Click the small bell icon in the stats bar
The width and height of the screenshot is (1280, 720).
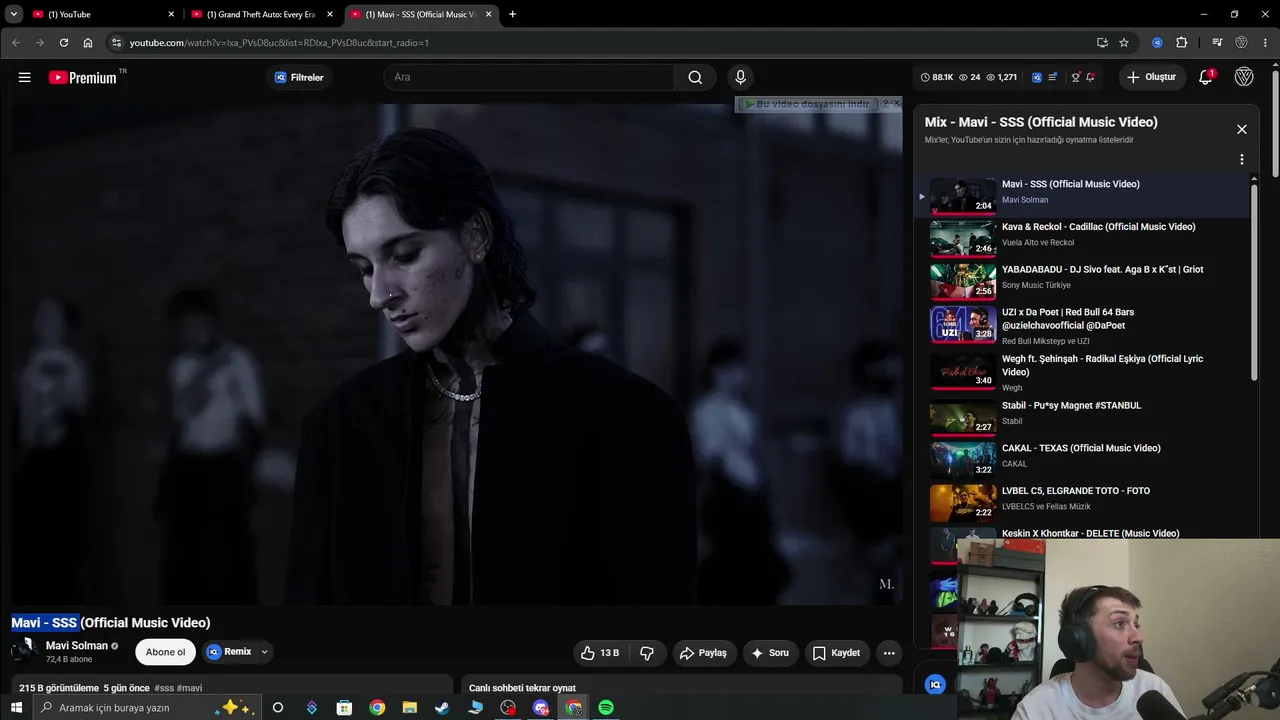coord(1090,77)
